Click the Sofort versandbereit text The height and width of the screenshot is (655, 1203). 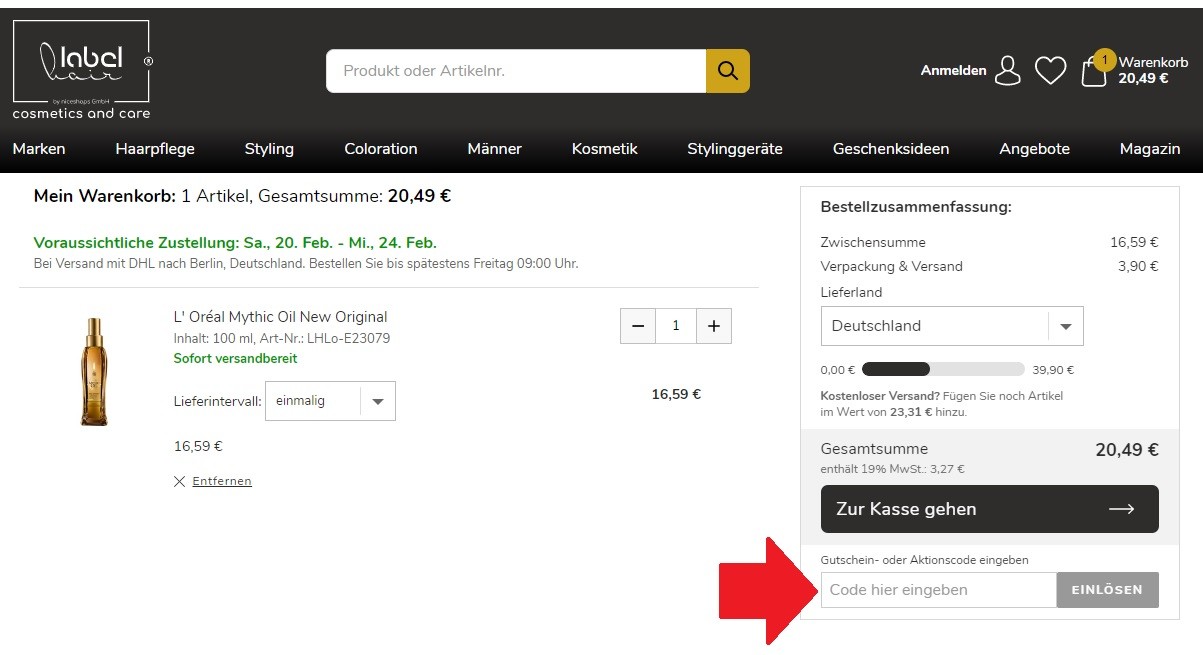(x=235, y=358)
